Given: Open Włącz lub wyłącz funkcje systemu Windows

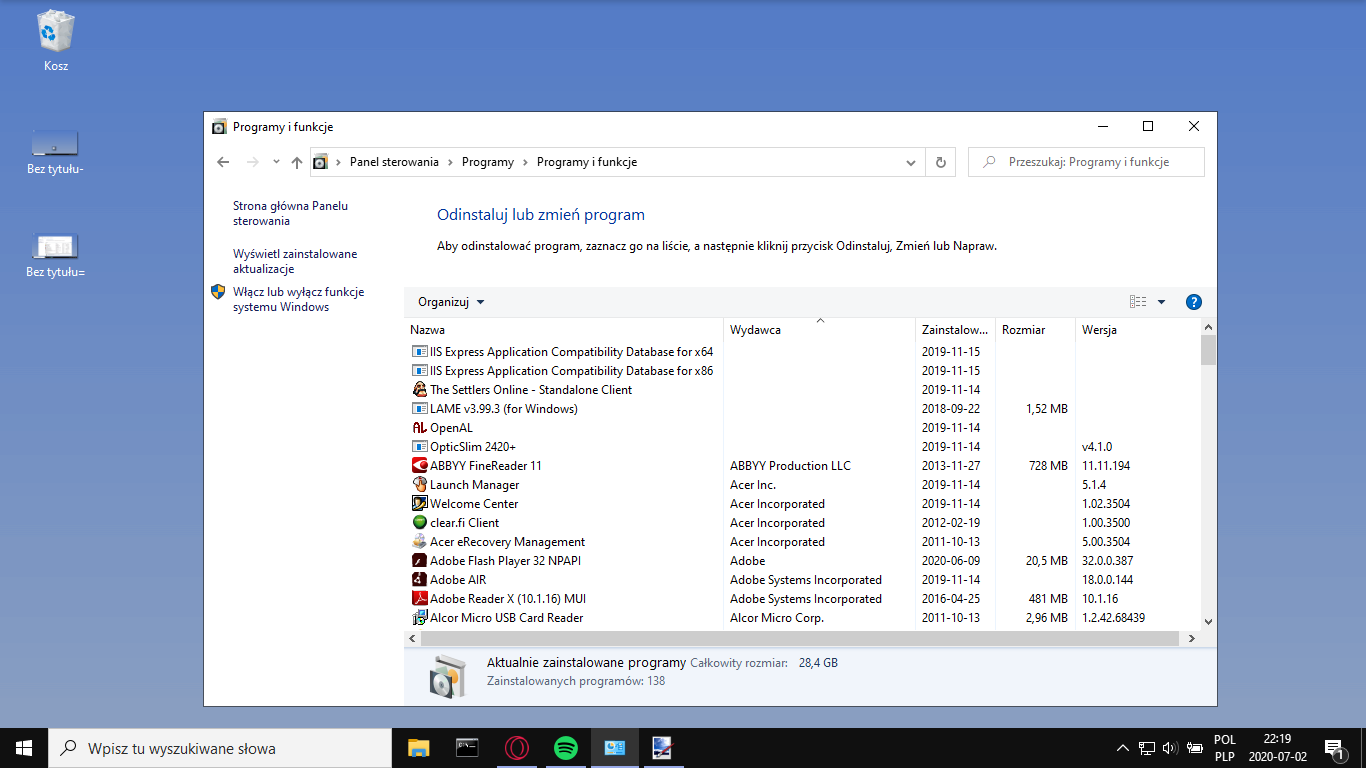Looking at the screenshot, I should click(298, 299).
